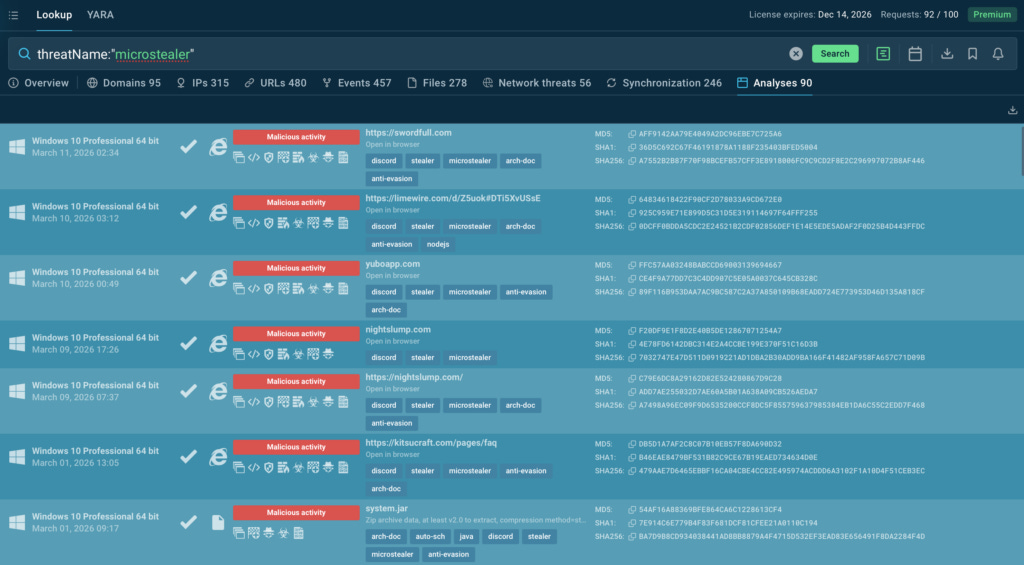Click the query list icon beside Search
Image resolution: width=1024 pixels, height=565 pixels.
[883, 54]
